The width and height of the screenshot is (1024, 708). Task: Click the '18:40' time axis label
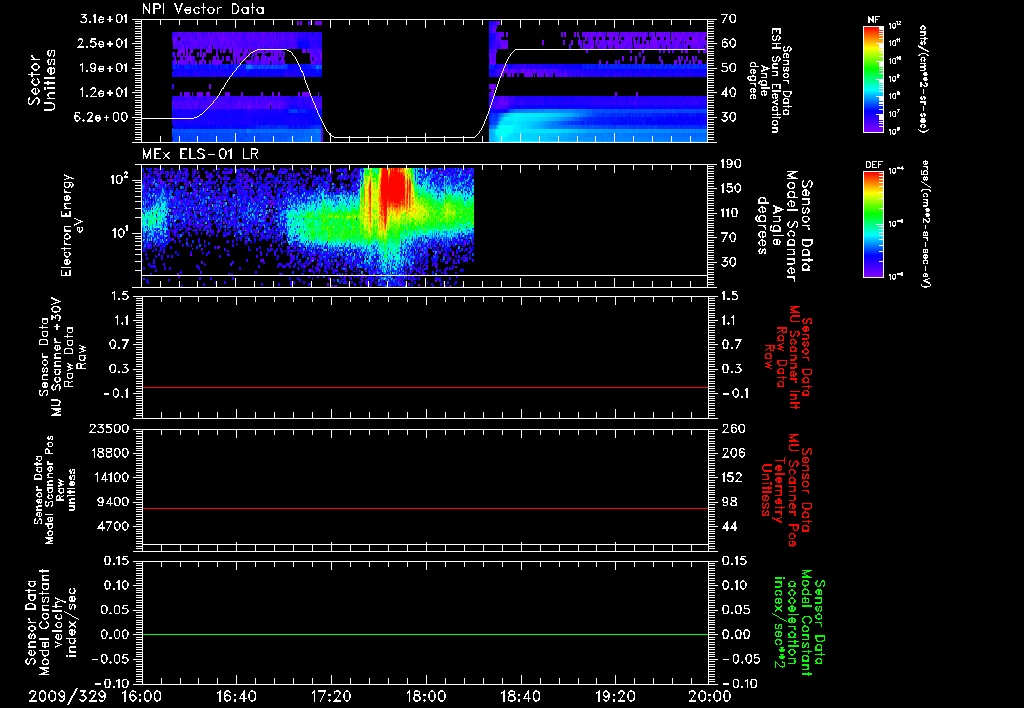point(520,696)
